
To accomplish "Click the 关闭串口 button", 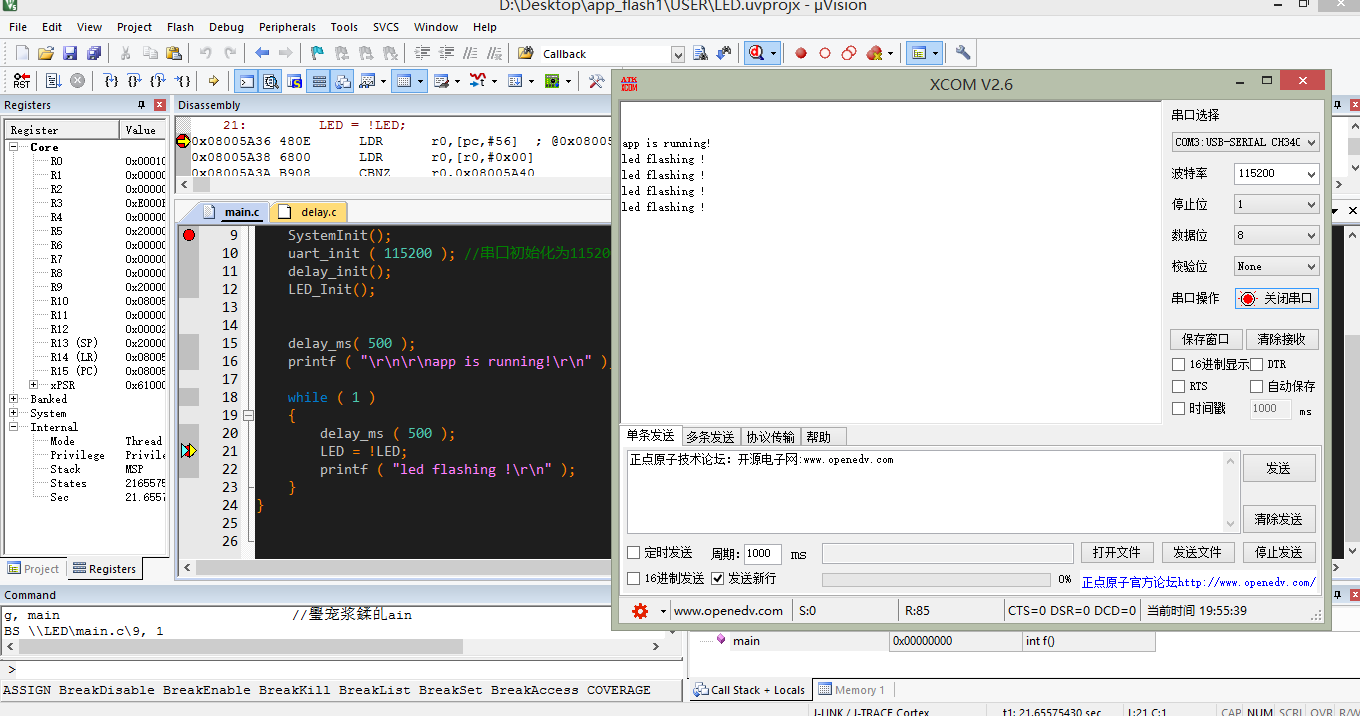I will click(x=1277, y=298).
